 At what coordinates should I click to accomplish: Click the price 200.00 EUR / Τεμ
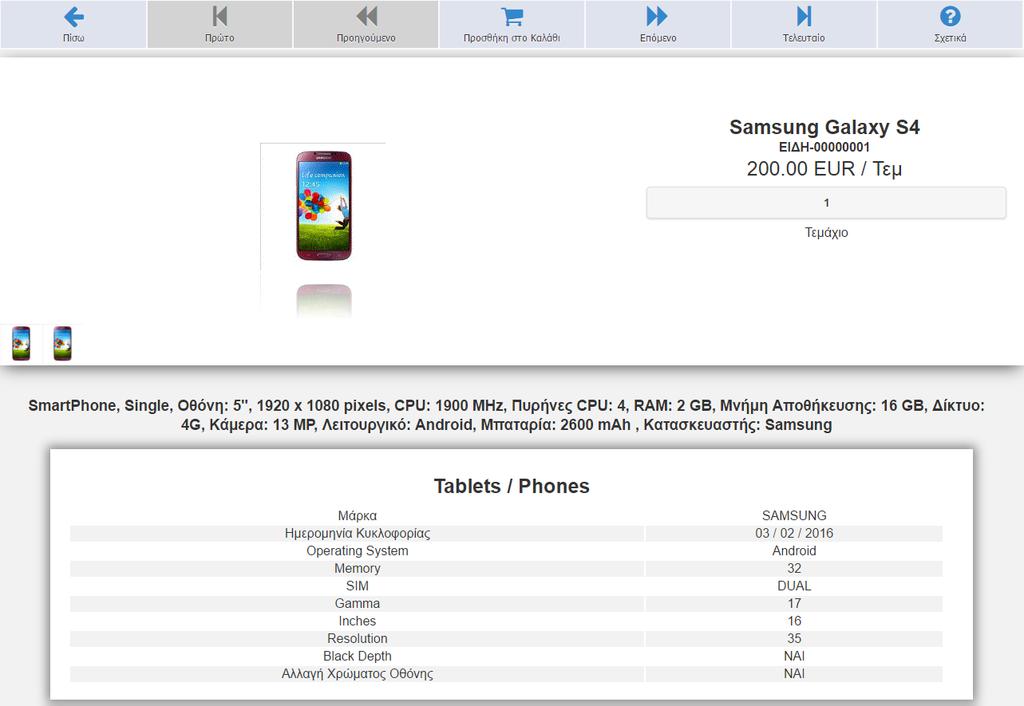coord(824,168)
